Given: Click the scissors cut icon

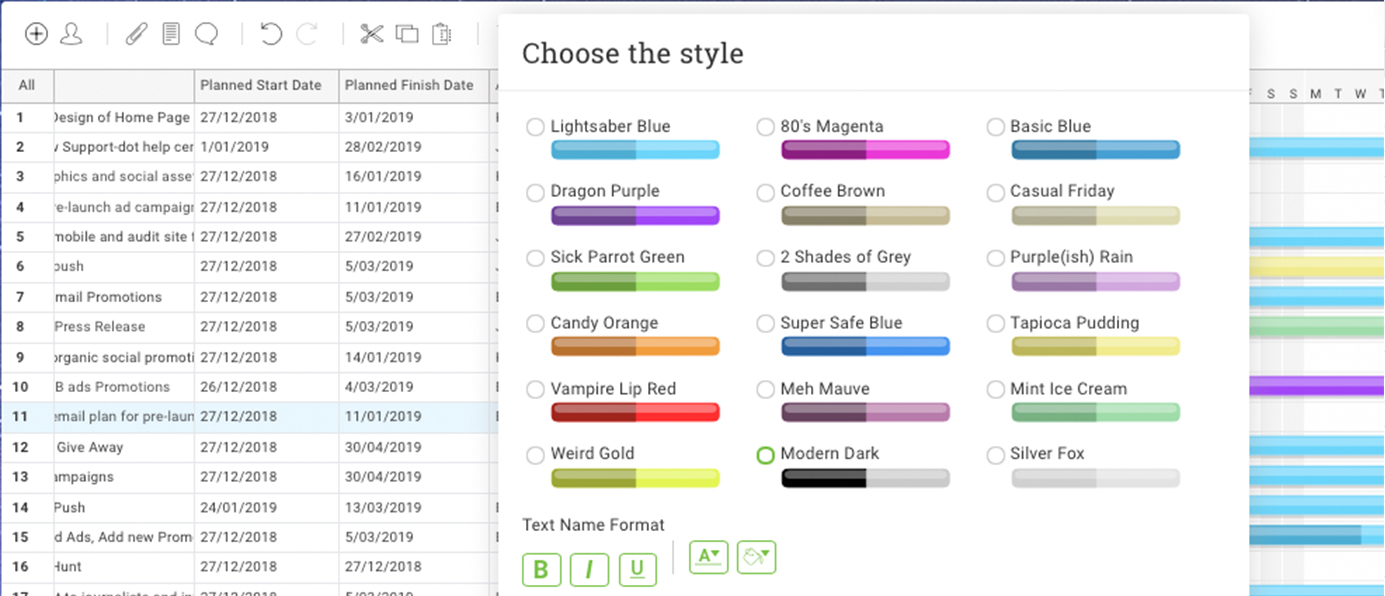Looking at the screenshot, I should (372, 34).
